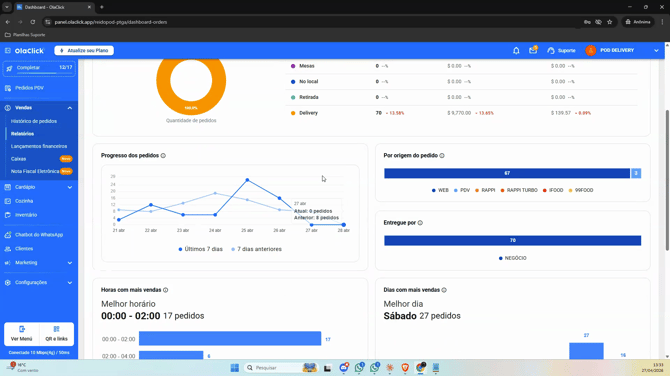Click the rocket icon beside Completar
The image size is (670, 376).
pos(9,68)
